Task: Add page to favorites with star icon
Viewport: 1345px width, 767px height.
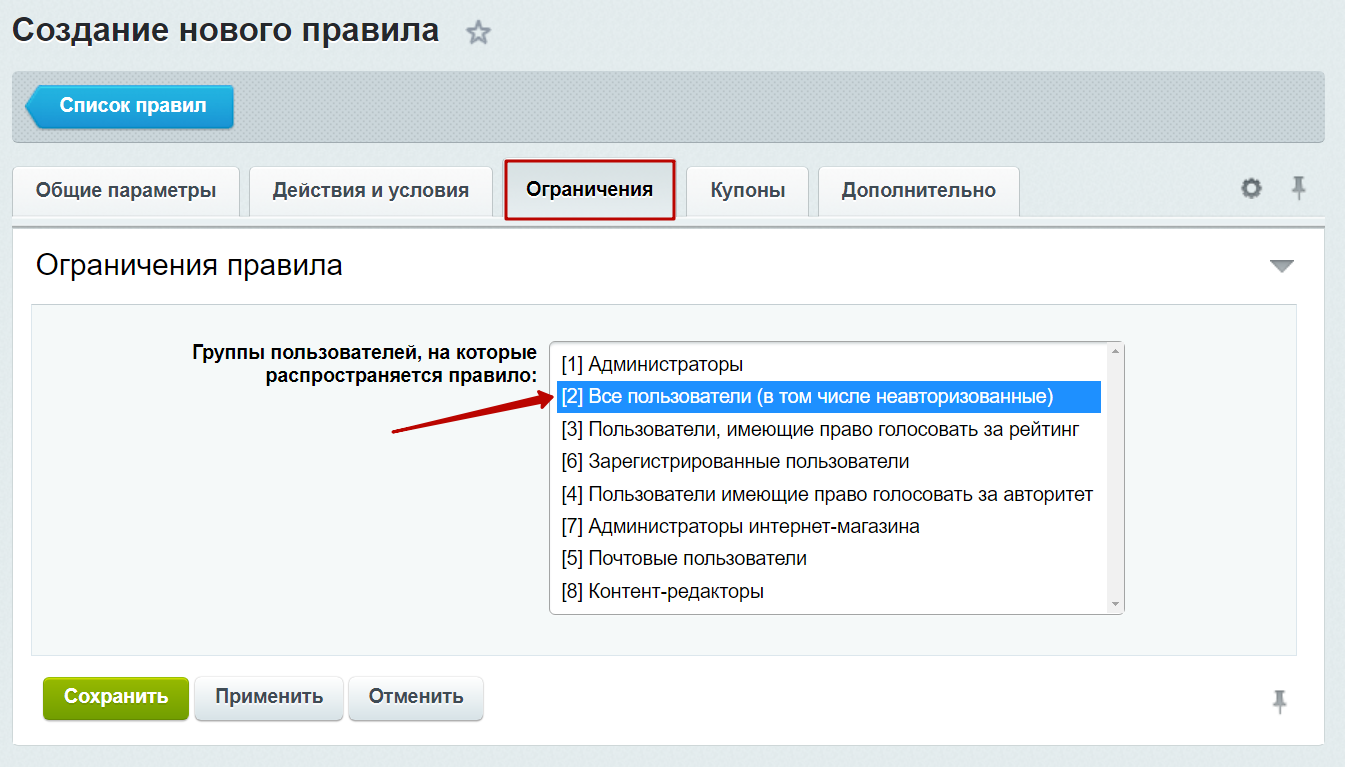Action: [x=479, y=33]
